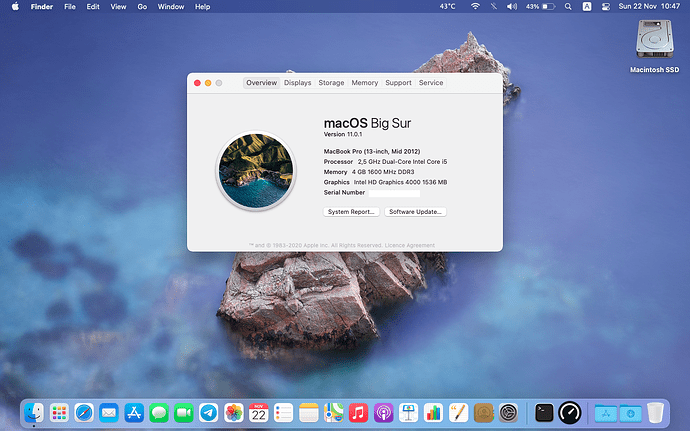
Task: Click the 'Version 11.0.1' text
Action: (343, 134)
